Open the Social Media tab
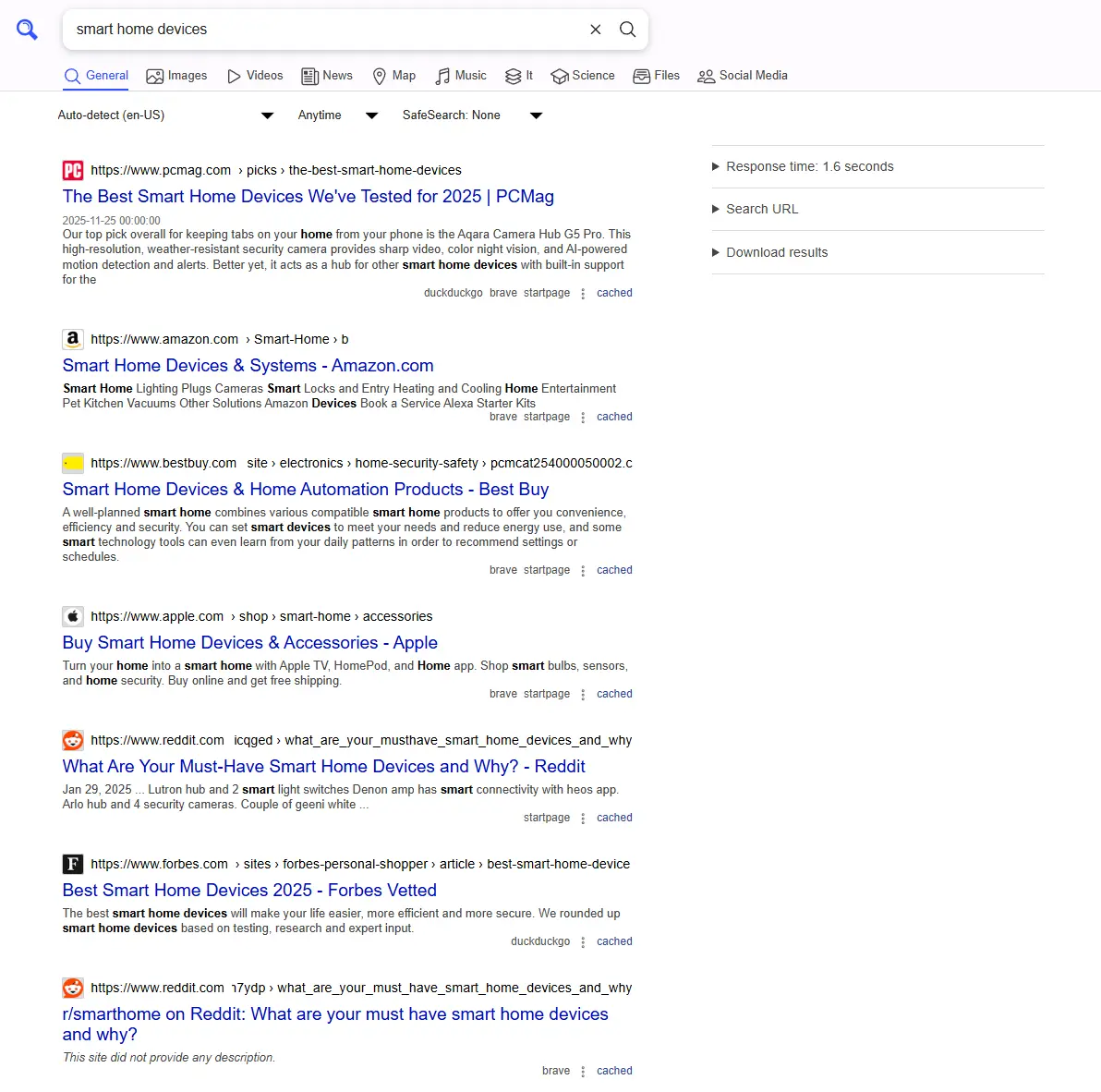 [743, 76]
